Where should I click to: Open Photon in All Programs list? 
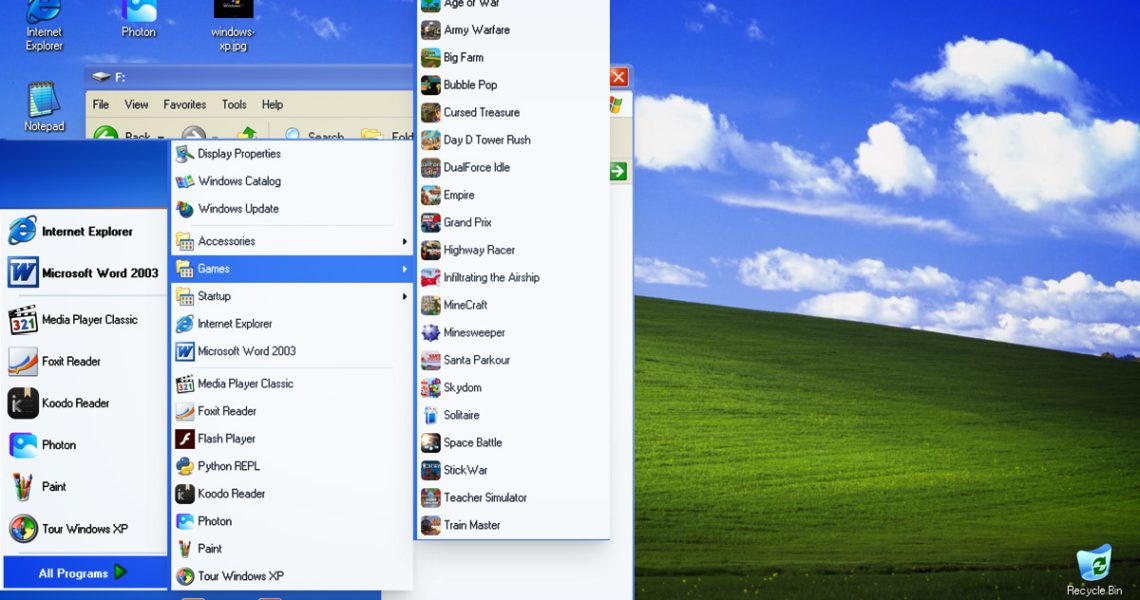[292, 521]
